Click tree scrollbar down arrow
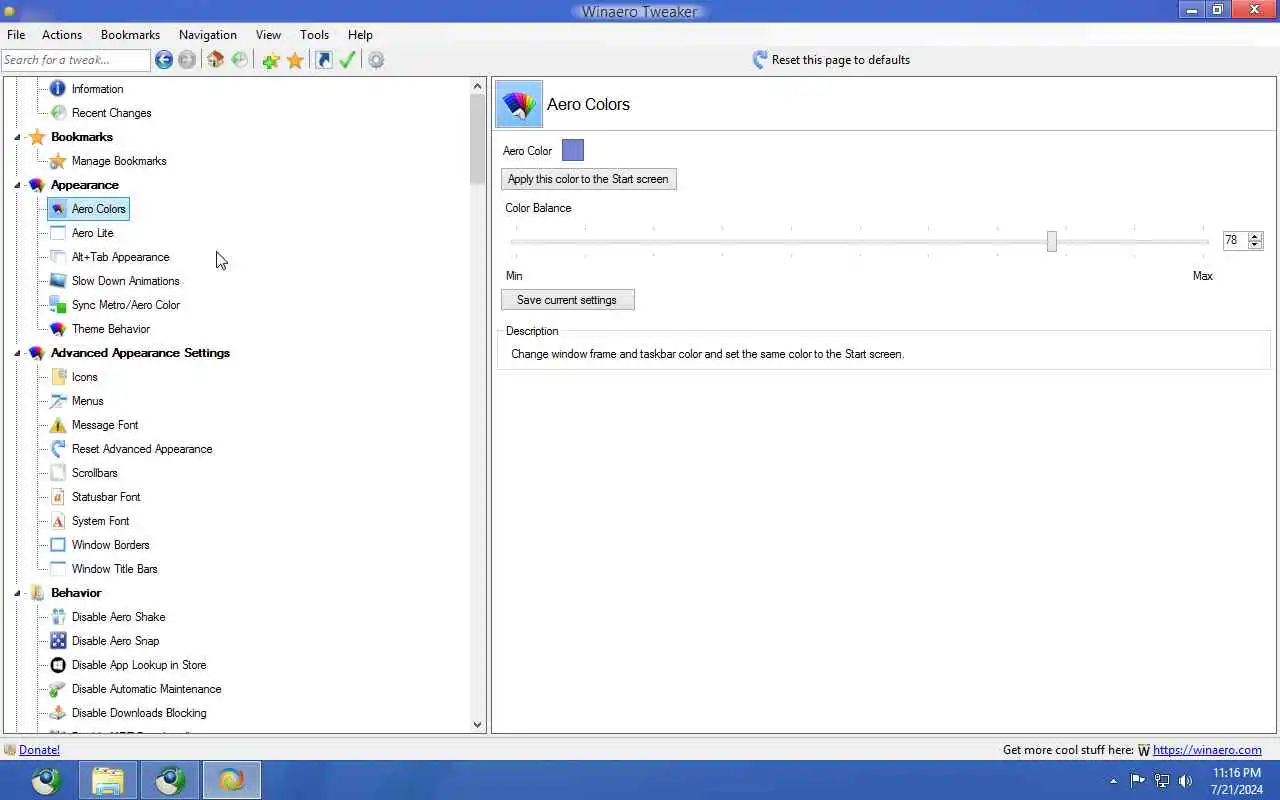 tap(477, 724)
